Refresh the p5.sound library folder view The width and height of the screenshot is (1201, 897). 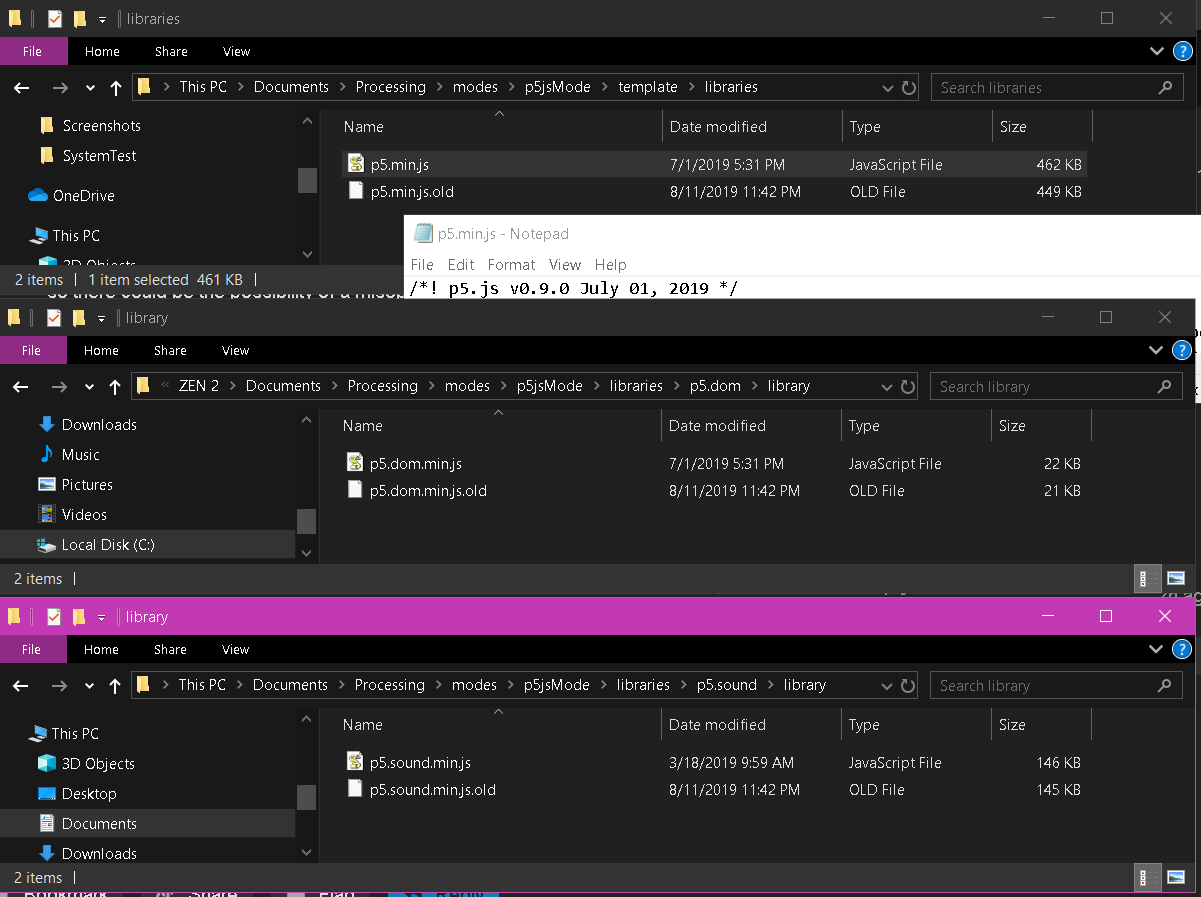tap(908, 685)
